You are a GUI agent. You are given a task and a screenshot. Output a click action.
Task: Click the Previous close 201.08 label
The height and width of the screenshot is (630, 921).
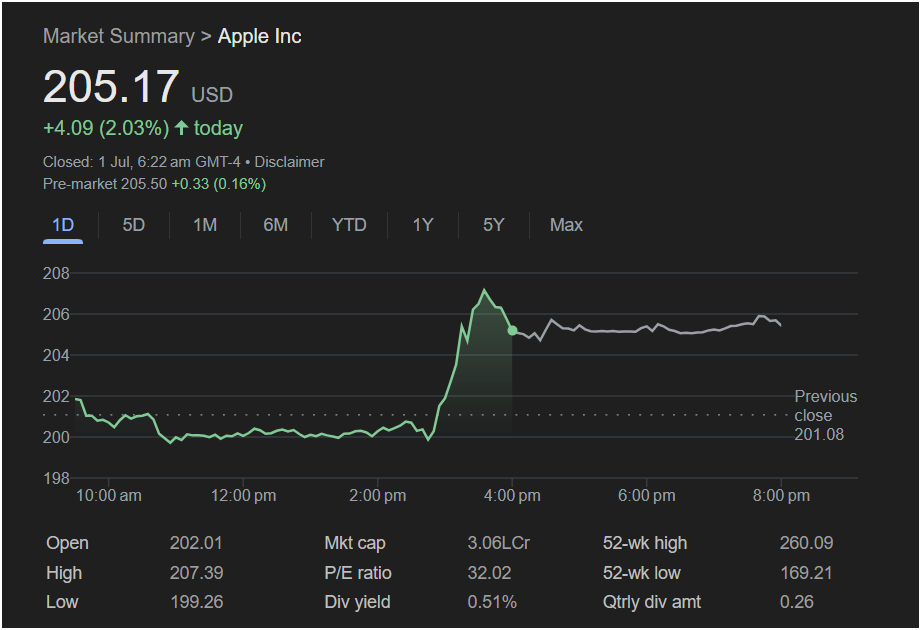click(825, 415)
